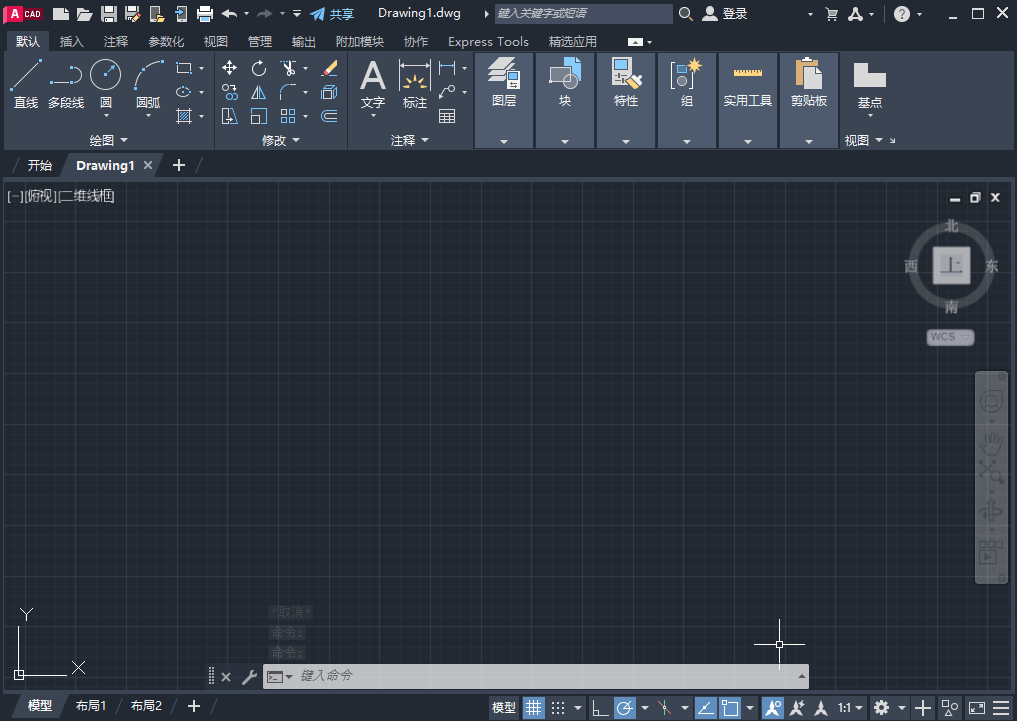Open the 布局1 layout tab
The width and height of the screenshot is (1017, 721).
click(91, 706)
